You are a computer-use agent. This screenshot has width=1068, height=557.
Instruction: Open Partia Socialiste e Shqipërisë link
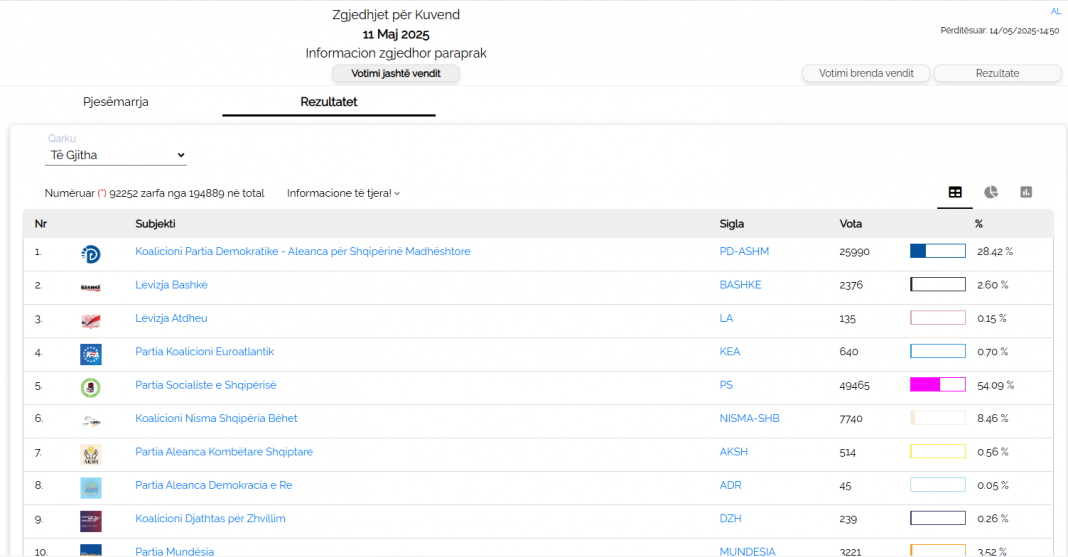click(206, 385)
